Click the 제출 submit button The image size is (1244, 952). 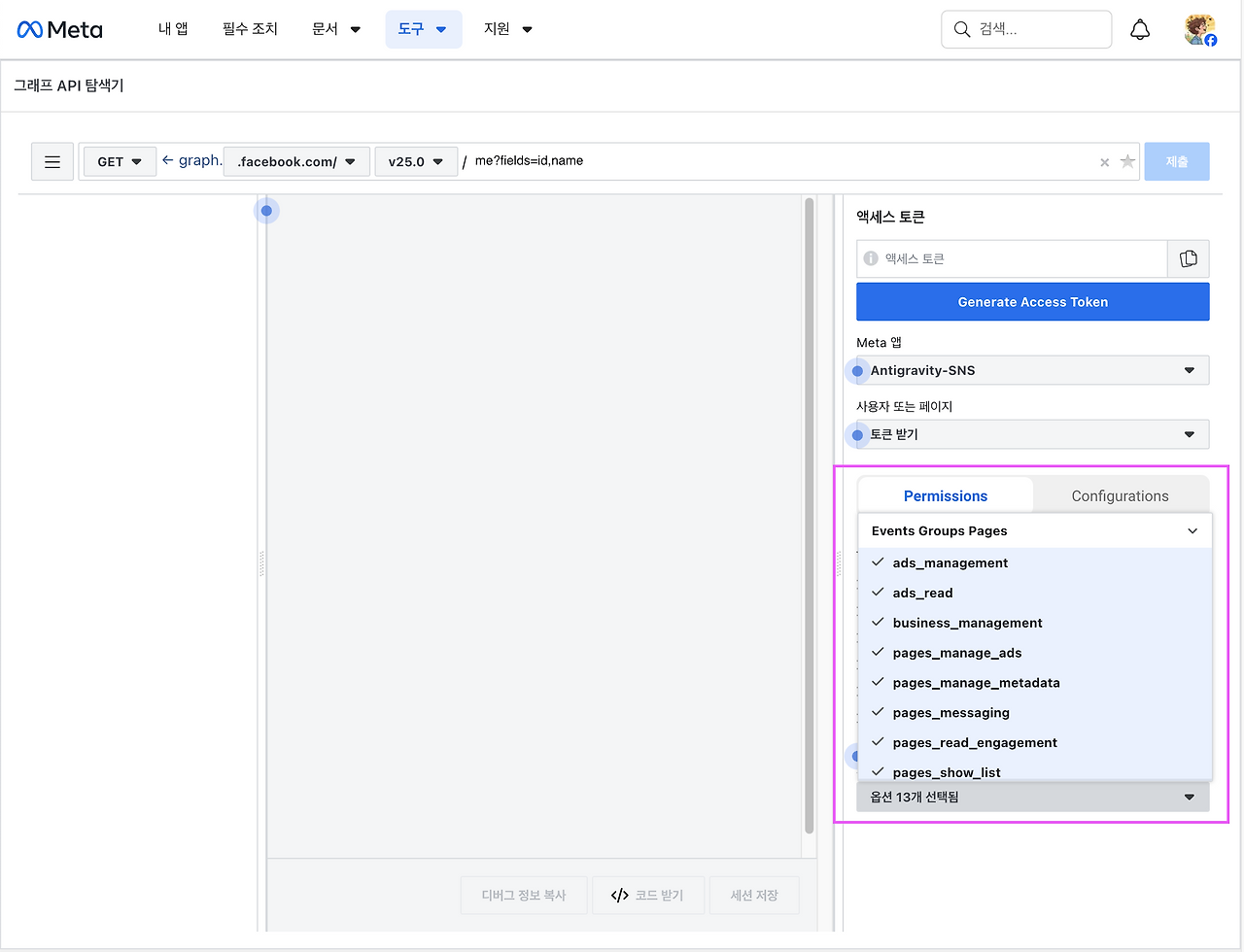pos(1177,161)
